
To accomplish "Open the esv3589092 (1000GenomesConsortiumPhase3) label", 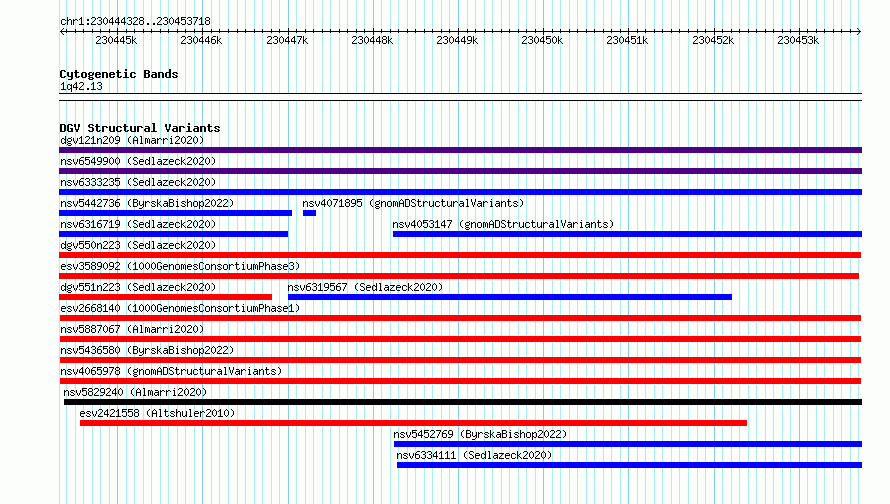I will [180, 266].
